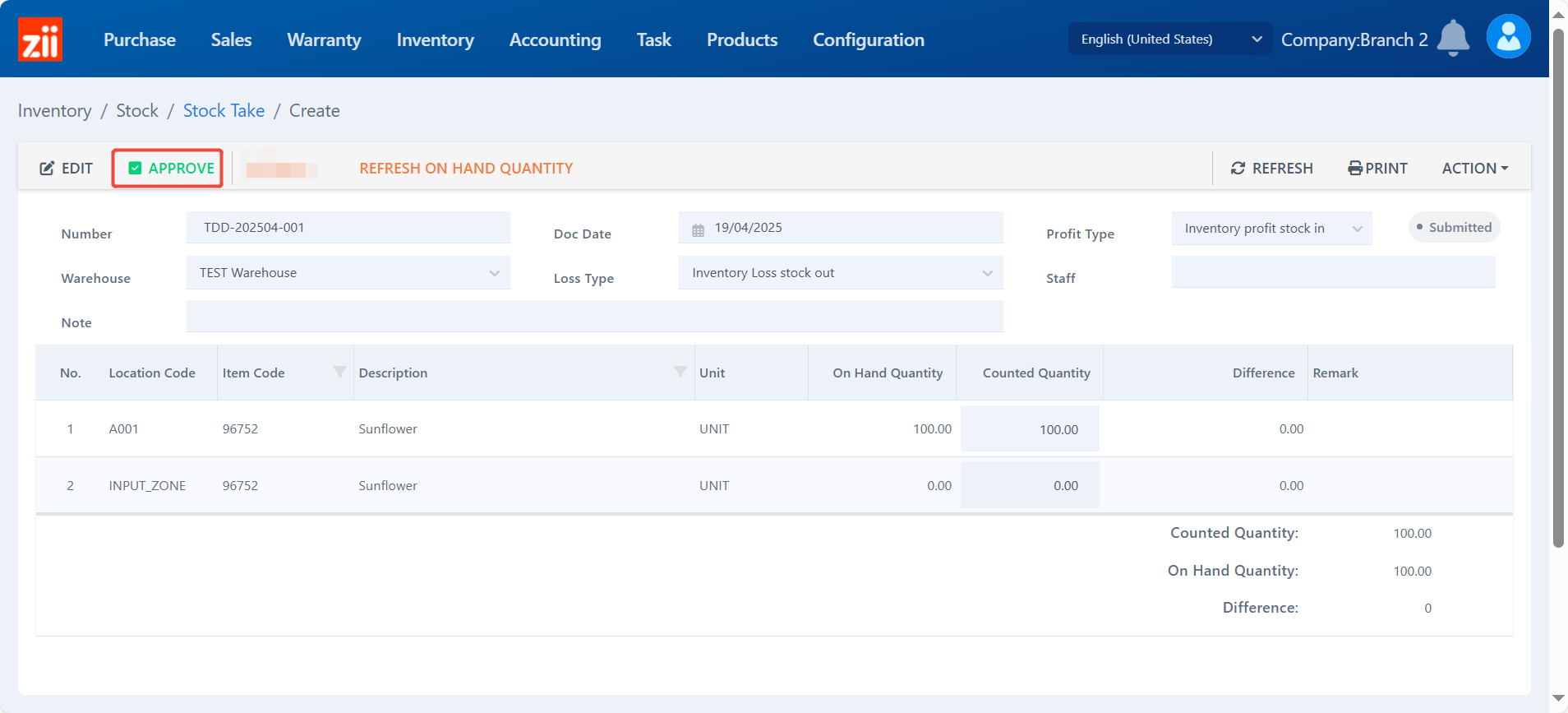Click the Submitted status badge
The height and width of the screenshot is (713, 1568).
(x=1454, y=227)
